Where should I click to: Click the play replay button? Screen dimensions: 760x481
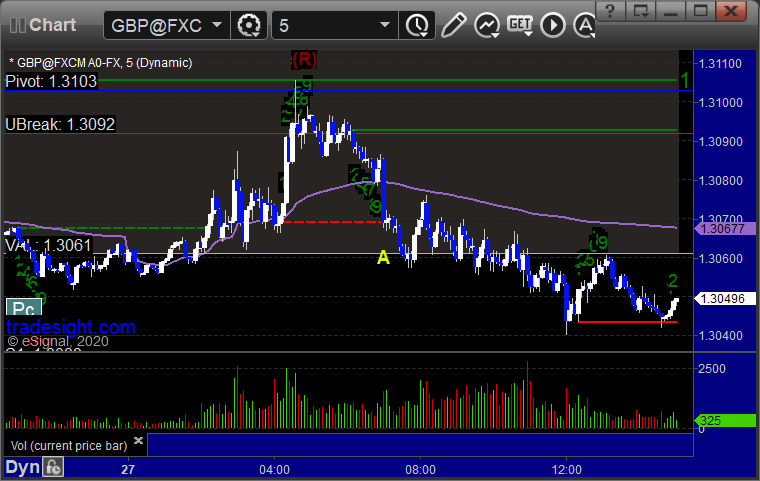[553, 25]
